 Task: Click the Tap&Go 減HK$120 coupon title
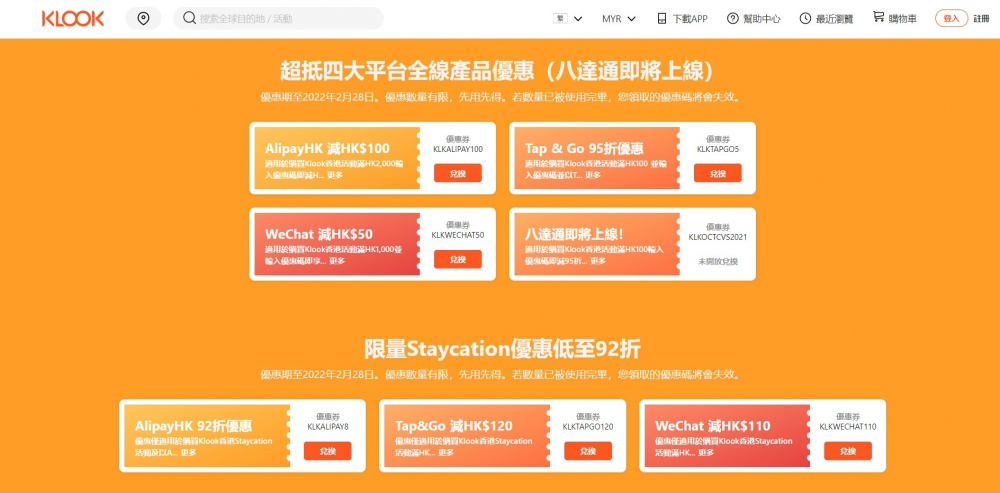click(x=453, y=426)
